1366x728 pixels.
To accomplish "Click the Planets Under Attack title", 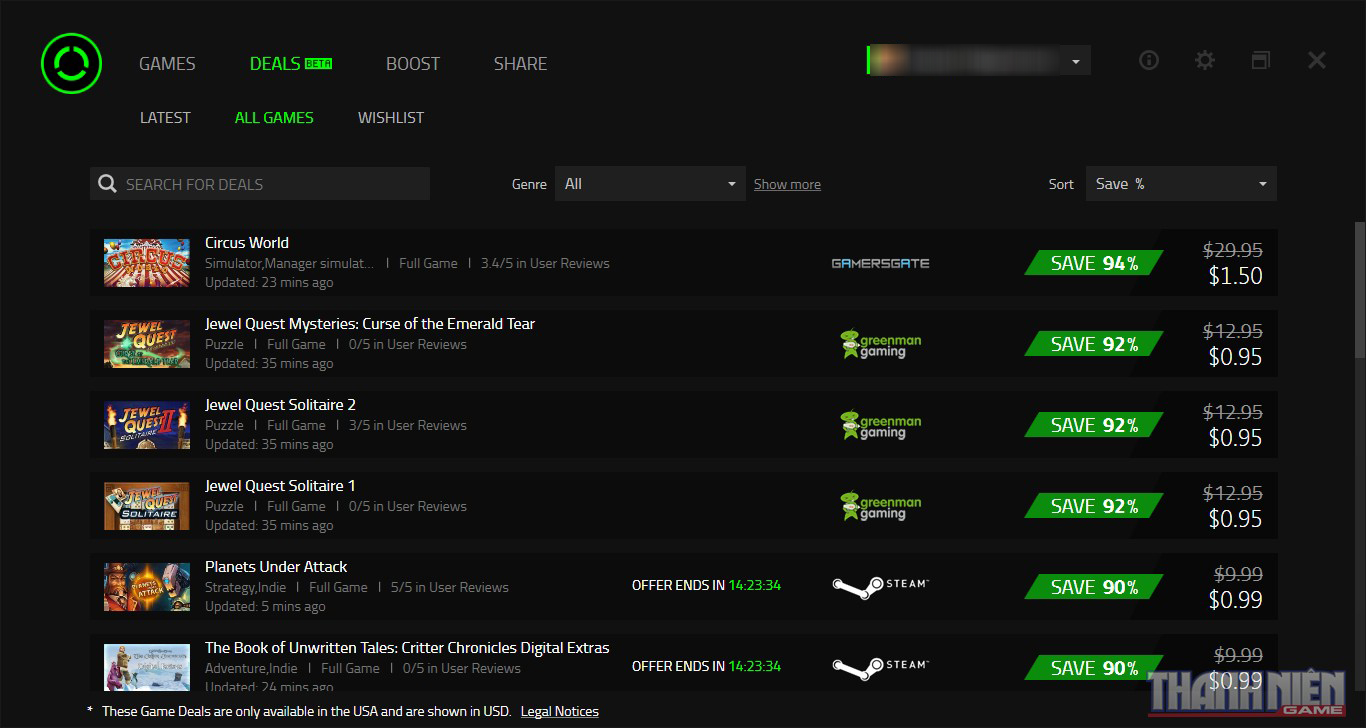I will point(276,566).
